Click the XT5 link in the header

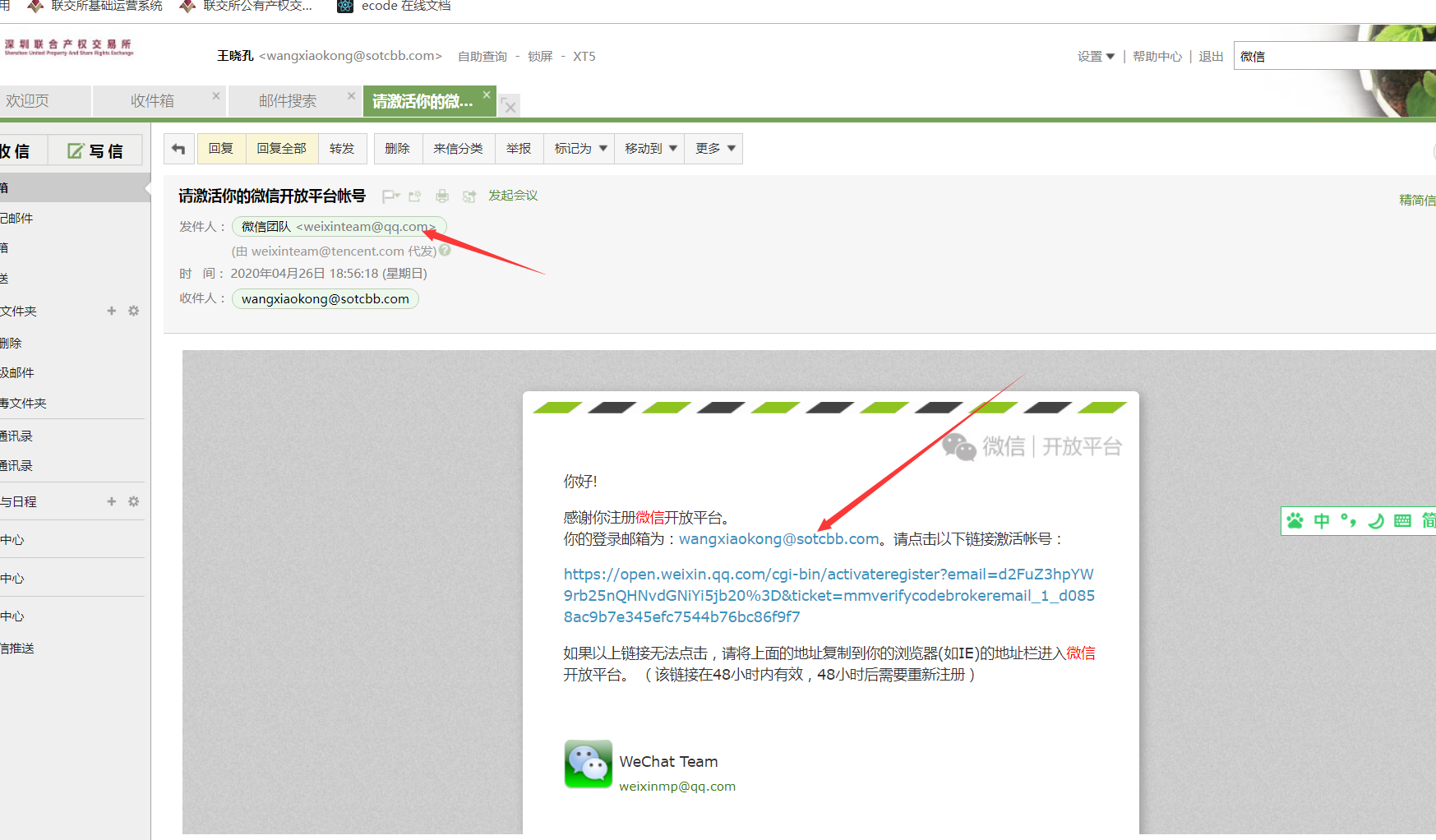click(x=584, y=57)
